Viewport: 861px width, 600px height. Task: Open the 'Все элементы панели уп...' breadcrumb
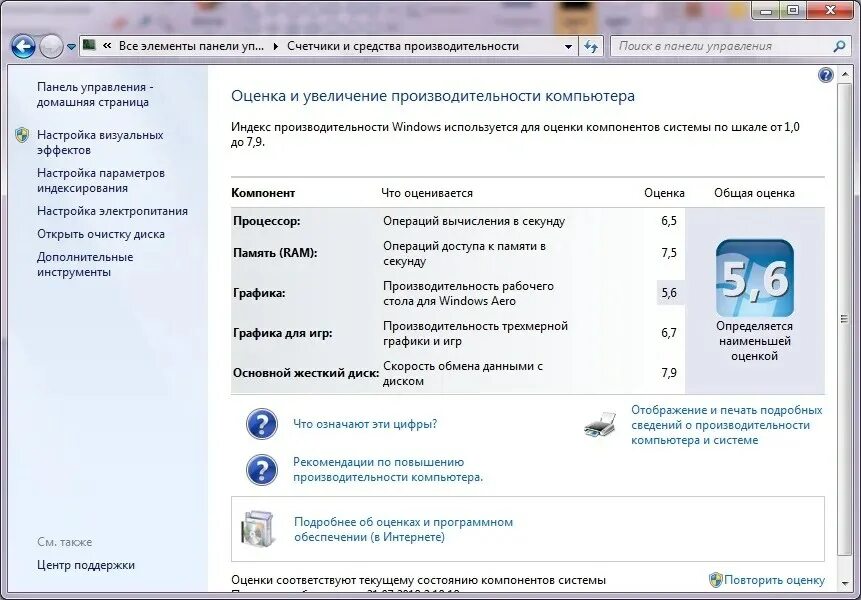[x=191, y=46]
